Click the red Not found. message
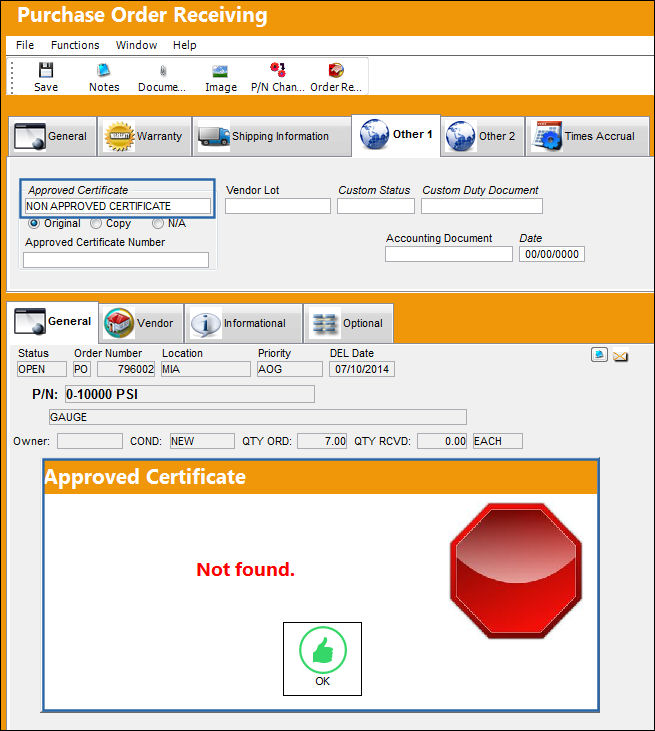655x731 pixels. (246, 570)
